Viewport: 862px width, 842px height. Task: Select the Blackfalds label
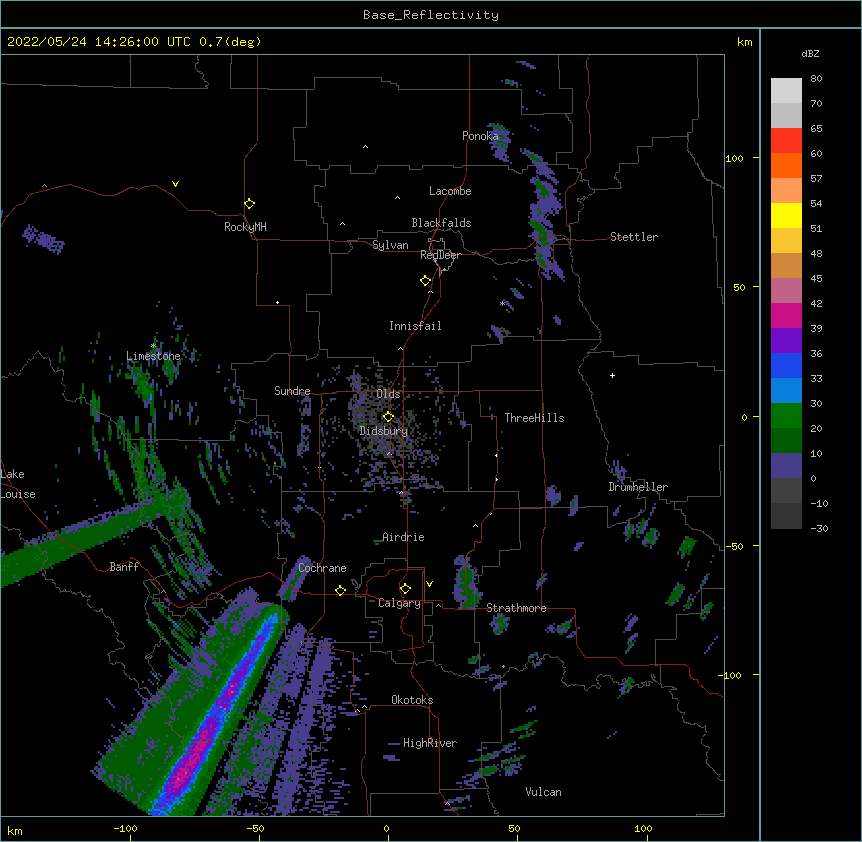point(441,223)
